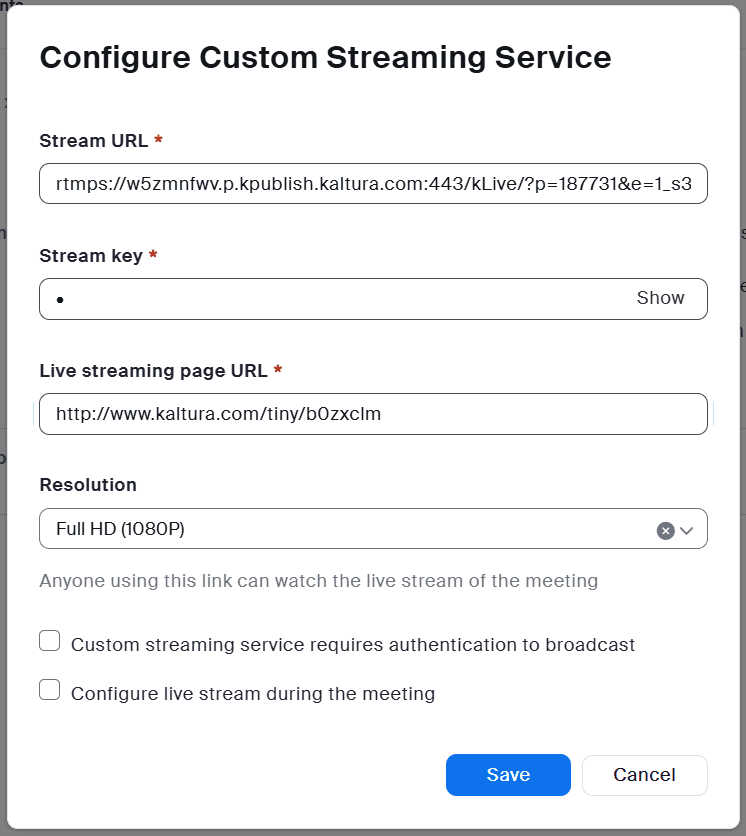Edit the Live streaming page URL field
The height and width of the screenshot is (836, 746).
373,414
